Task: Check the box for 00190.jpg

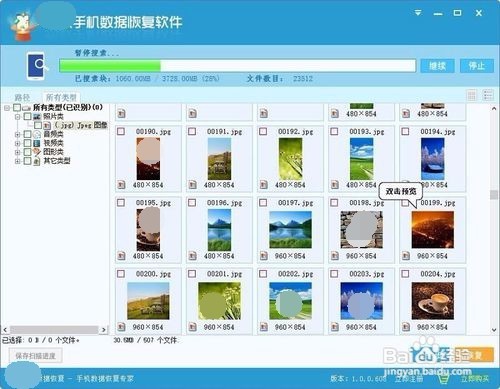Action: tap(121, 131)
